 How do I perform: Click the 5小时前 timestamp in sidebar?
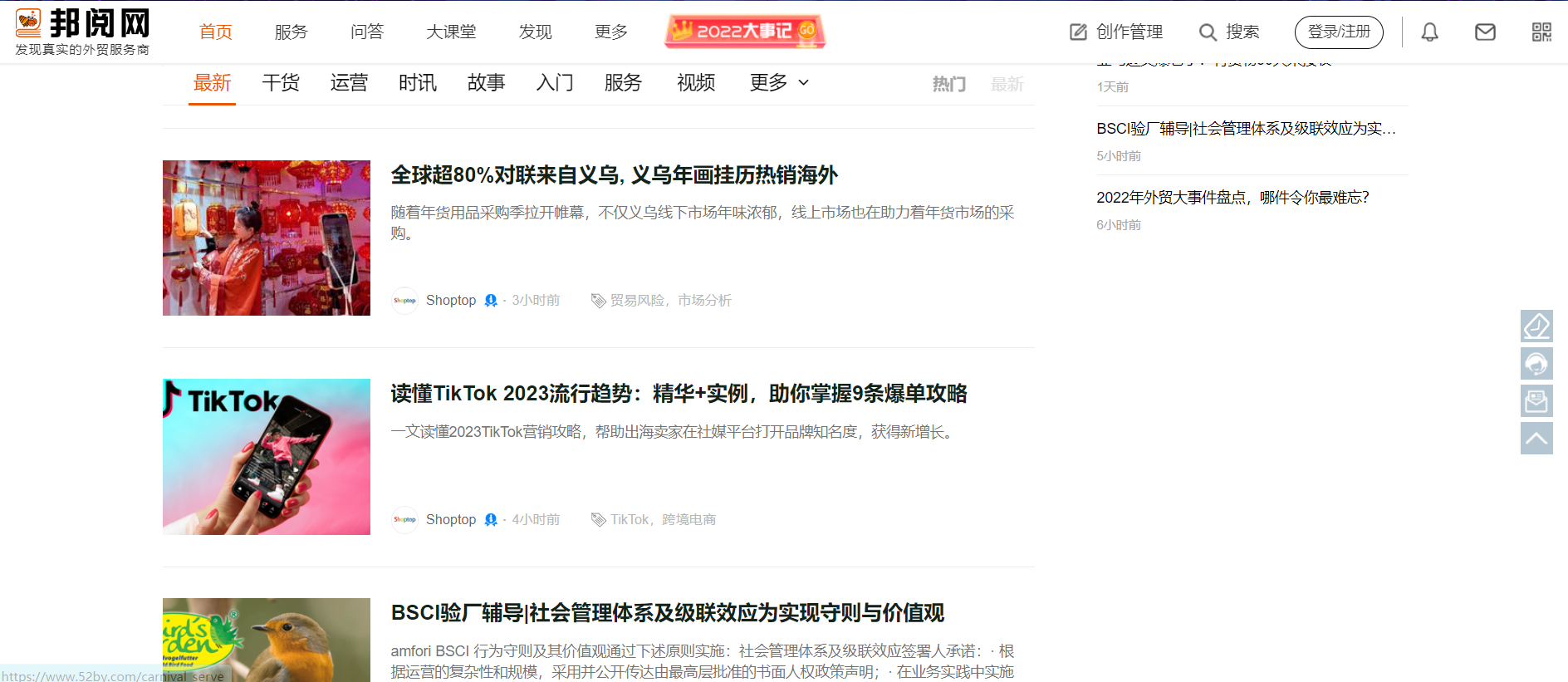[1119, 156]
